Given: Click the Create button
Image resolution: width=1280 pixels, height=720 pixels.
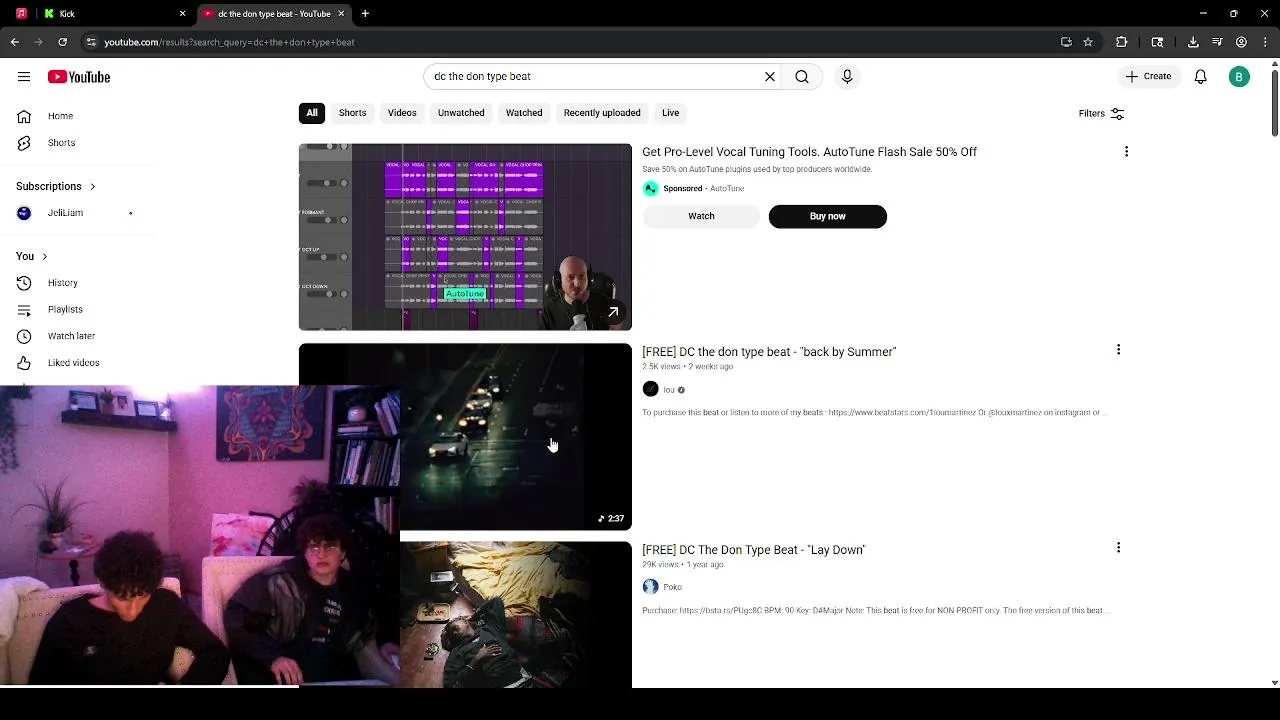Looking at the screenshot, I should (1148, 76).
